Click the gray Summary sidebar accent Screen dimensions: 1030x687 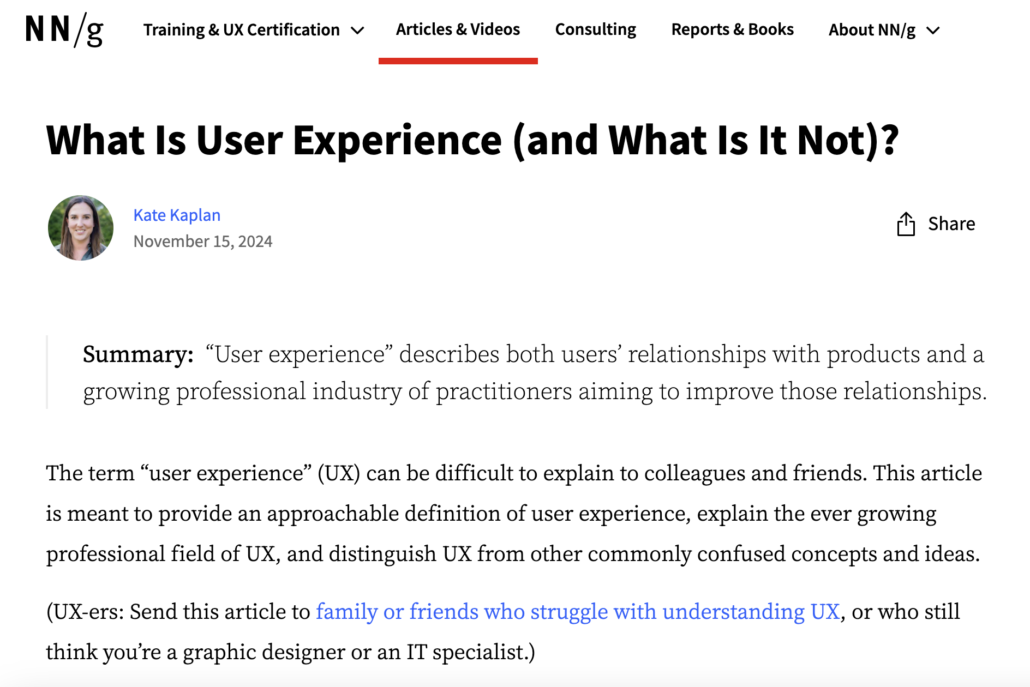47,372
